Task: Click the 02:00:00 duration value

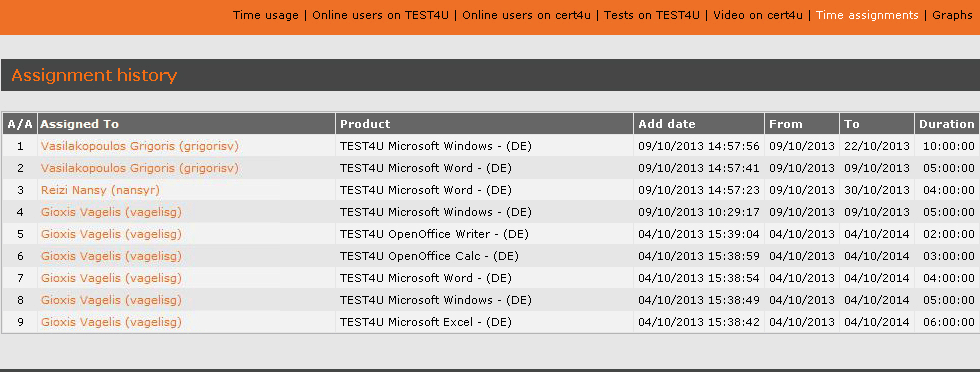Action: [x=949, y=234]
